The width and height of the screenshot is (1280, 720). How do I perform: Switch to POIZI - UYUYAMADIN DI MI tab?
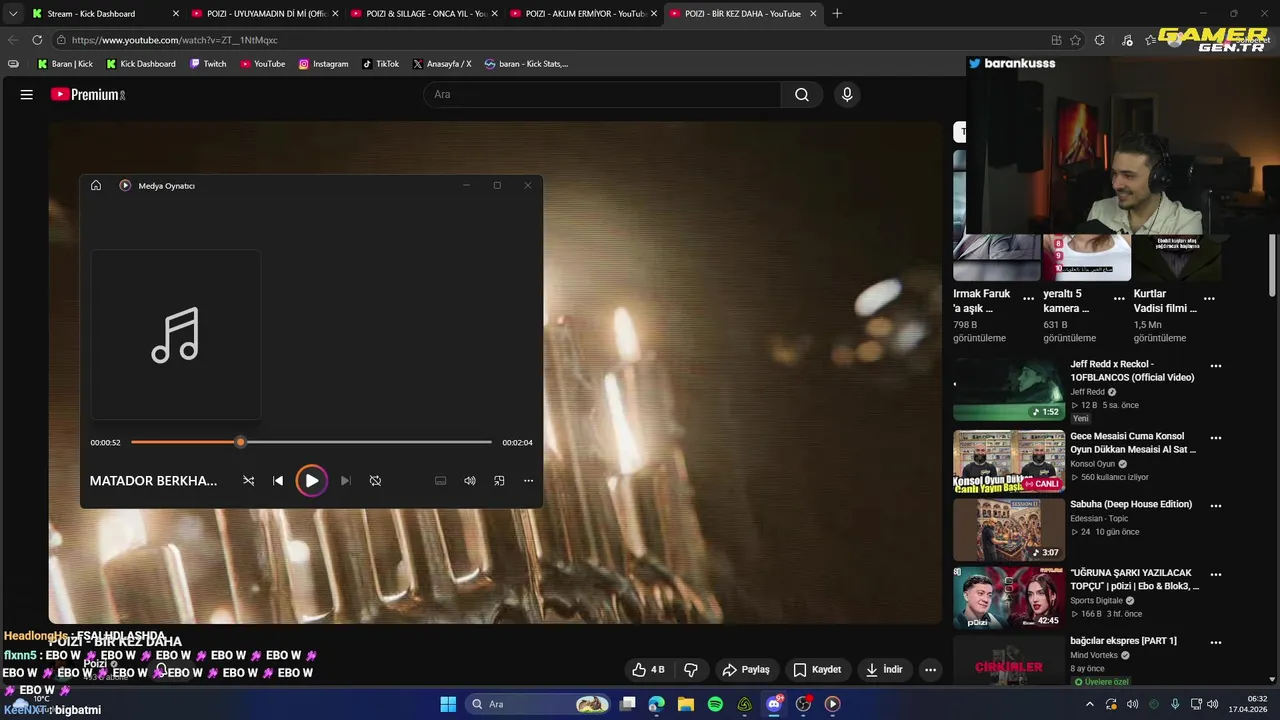pyautogui.click(x=265, y=14)
